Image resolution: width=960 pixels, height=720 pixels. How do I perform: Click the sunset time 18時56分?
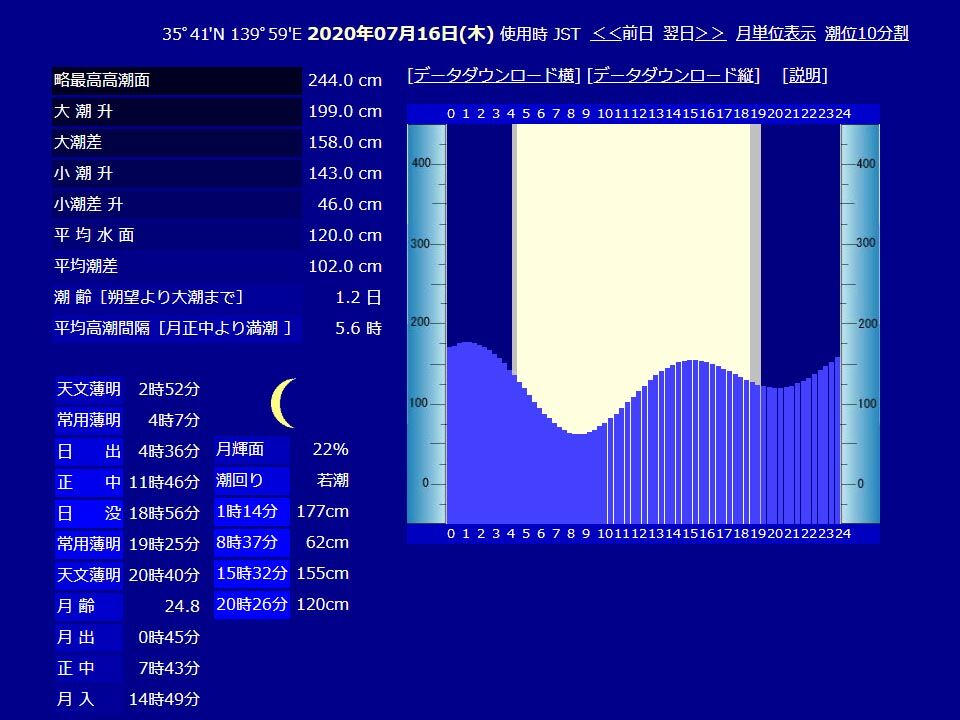[x=164, y=513]
